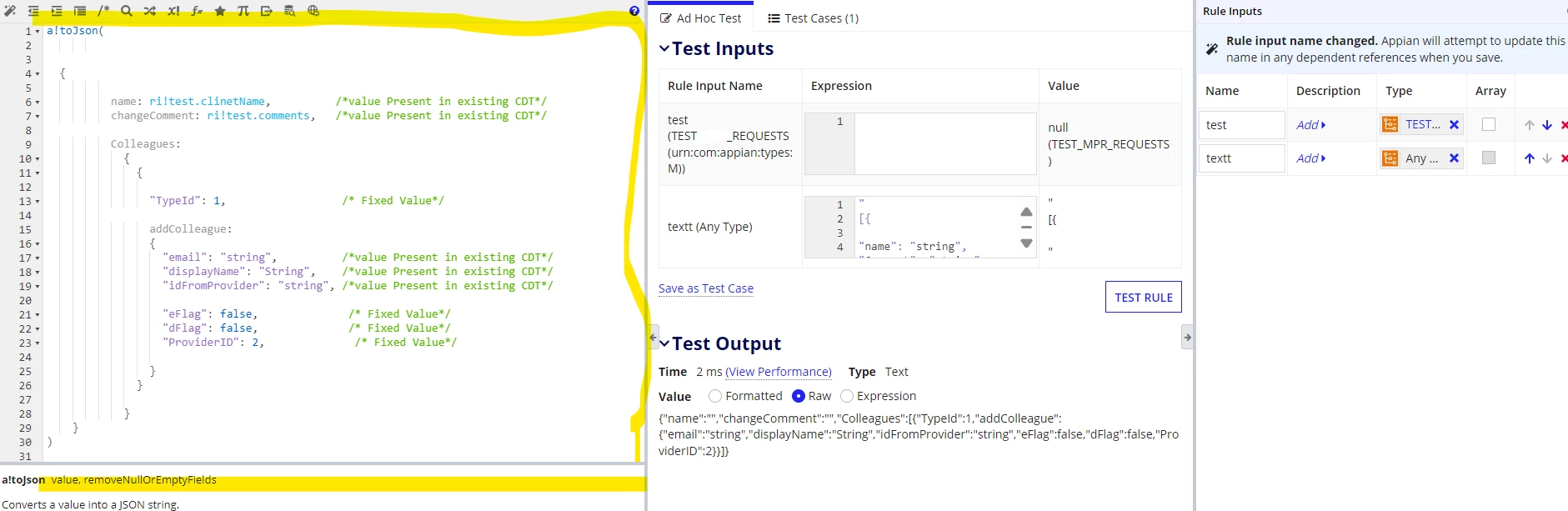Click Save as Test Case link
Screen dimensions: 1568x511
(x=706, y=288)
